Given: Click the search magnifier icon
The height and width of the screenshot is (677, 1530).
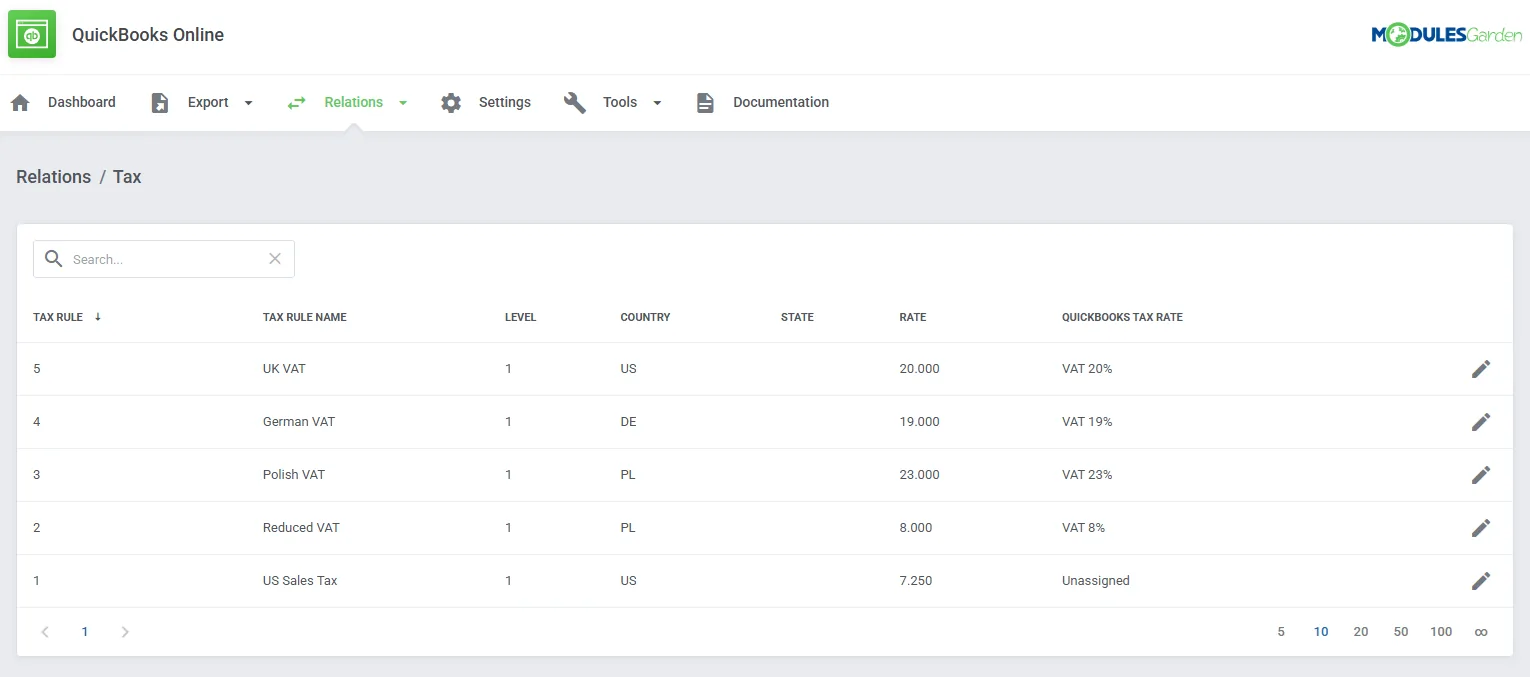Looking at the screenshot, I should coord(54,259).
